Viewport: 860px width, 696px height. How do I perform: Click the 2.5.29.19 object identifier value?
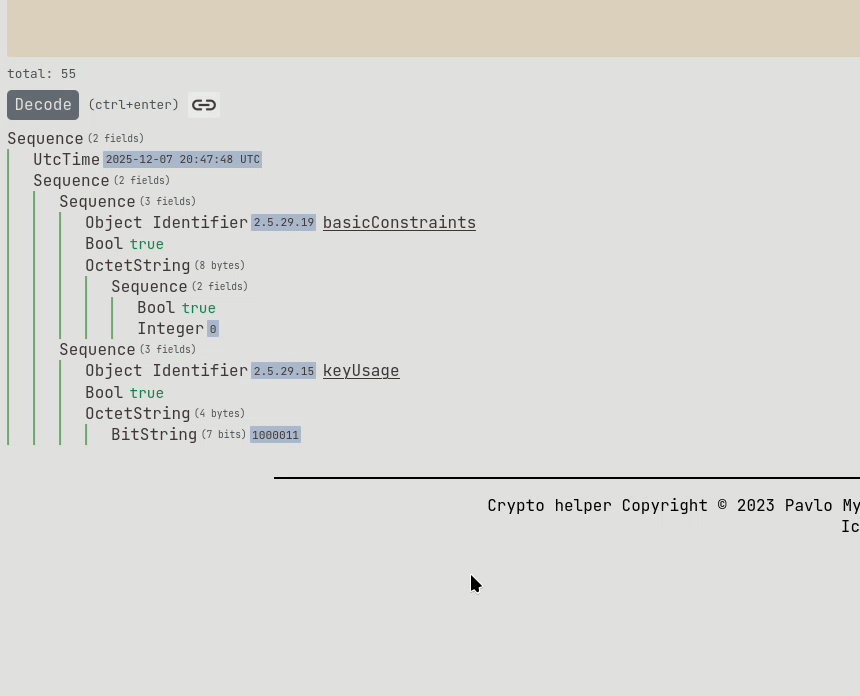(x=283, y=223)
